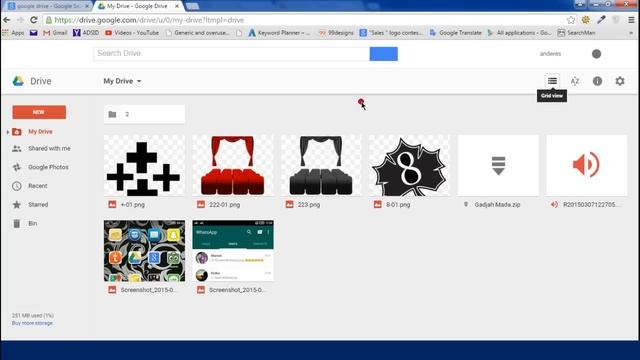Open the Drive settings gear
This screenshot has width=640, height=360.
[620, 81]
